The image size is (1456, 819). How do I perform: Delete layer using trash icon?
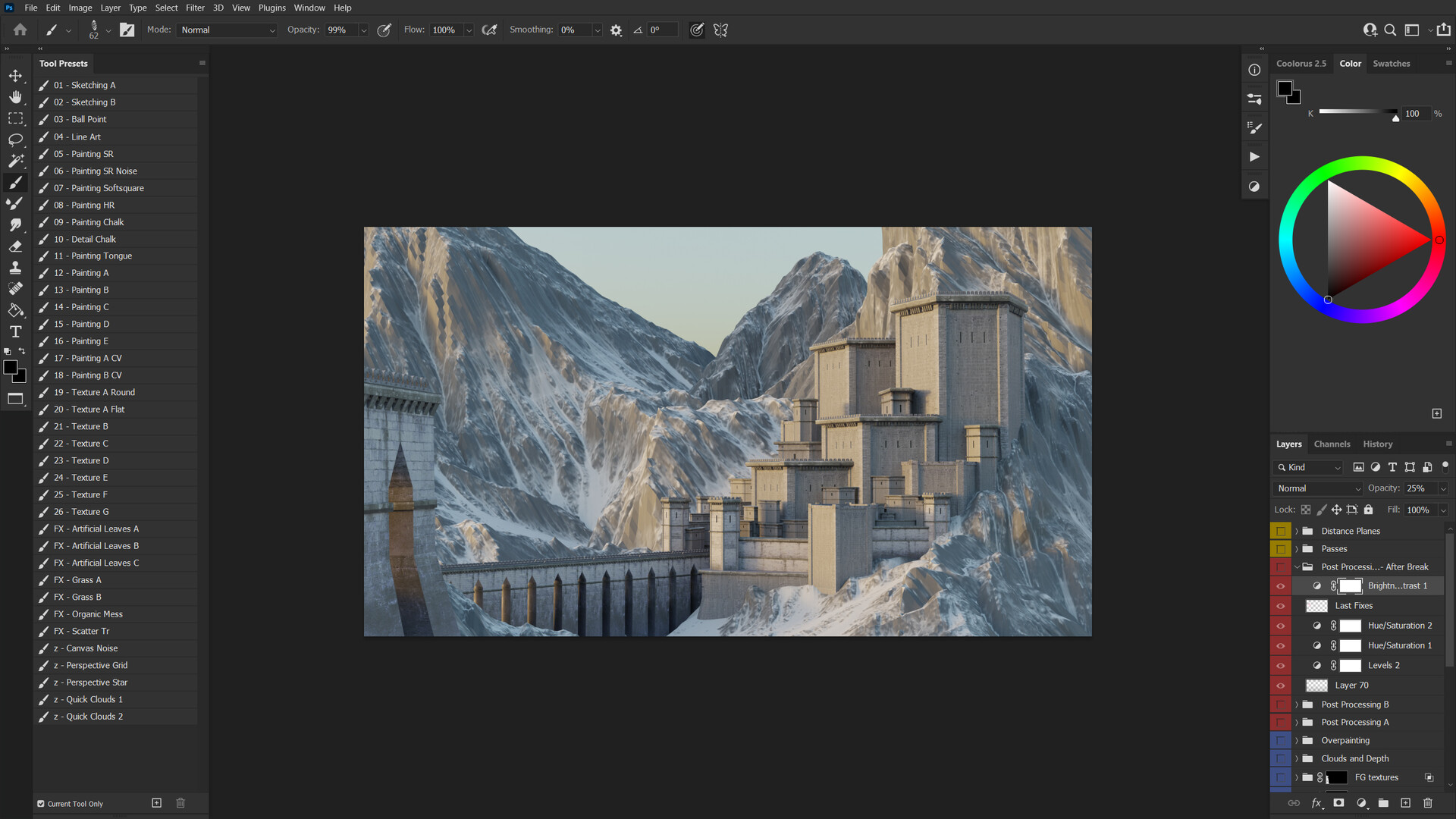[x=1429, y=802]
